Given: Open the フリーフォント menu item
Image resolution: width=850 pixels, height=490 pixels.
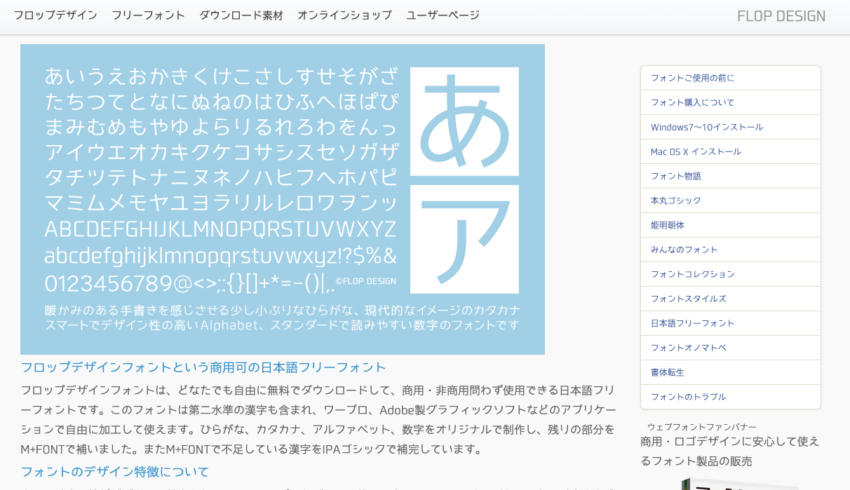Looking at the screenshot, I should (x=148, y=15).
